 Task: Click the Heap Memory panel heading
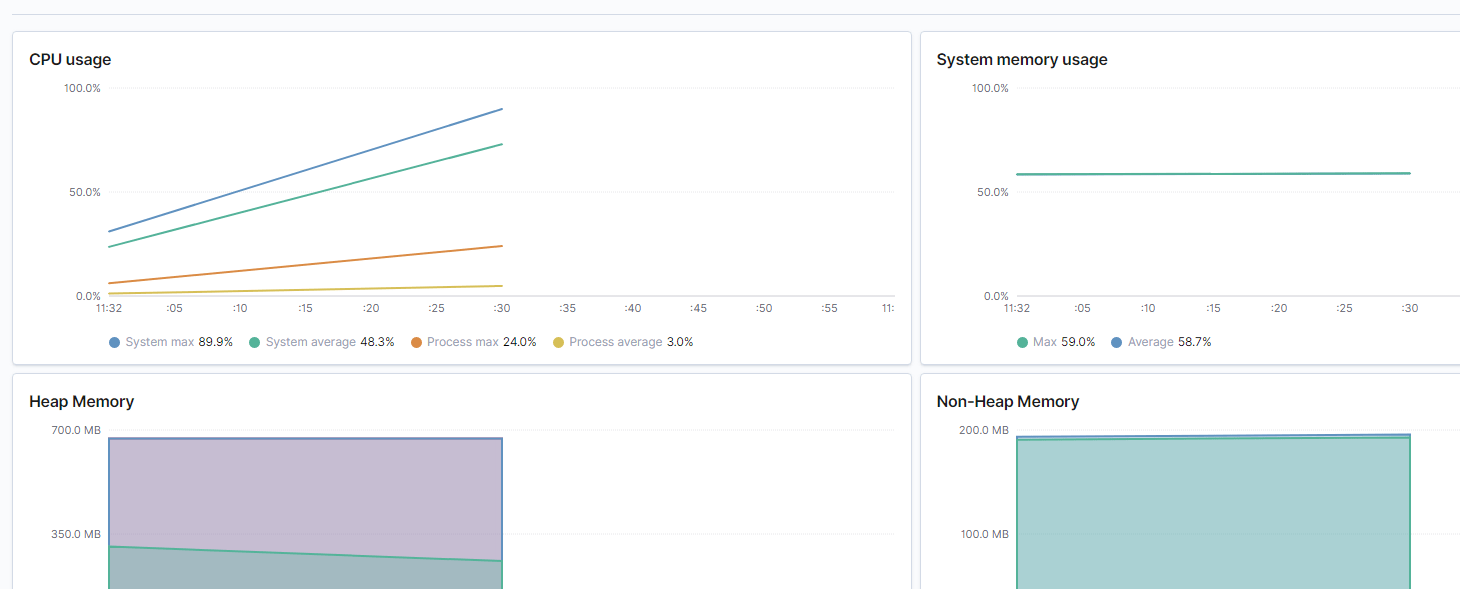81,401
